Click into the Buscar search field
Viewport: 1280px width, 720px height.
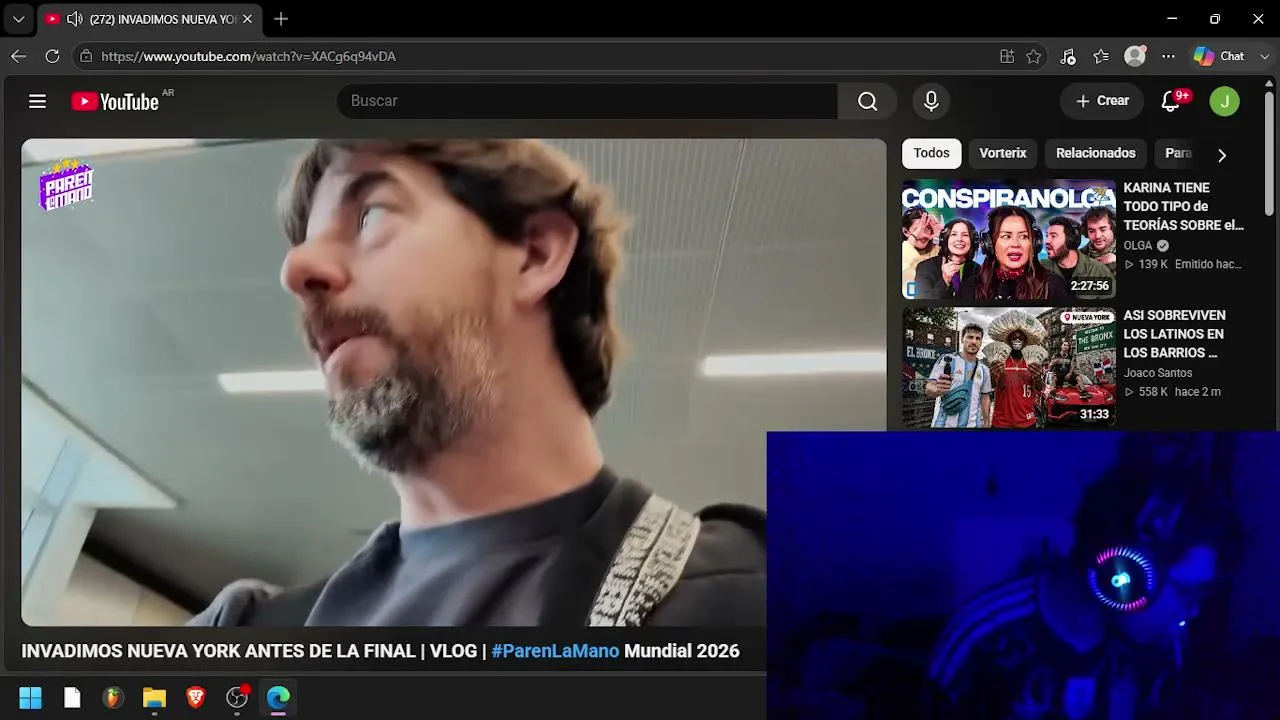click(x=587, y=101)
